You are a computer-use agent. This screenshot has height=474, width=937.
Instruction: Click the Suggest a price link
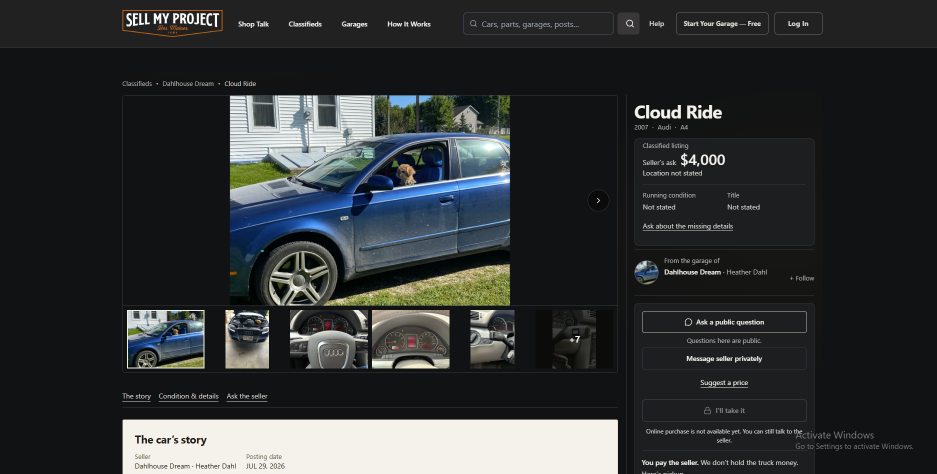point(724,383)
